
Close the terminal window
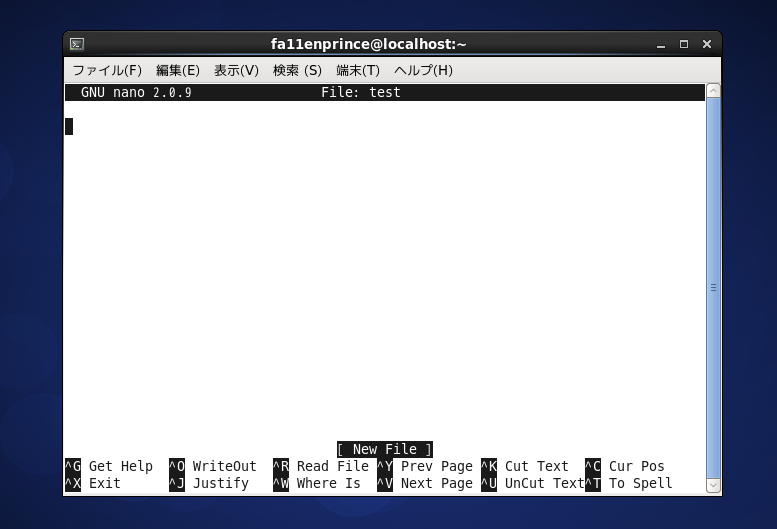tap(707, 44)
